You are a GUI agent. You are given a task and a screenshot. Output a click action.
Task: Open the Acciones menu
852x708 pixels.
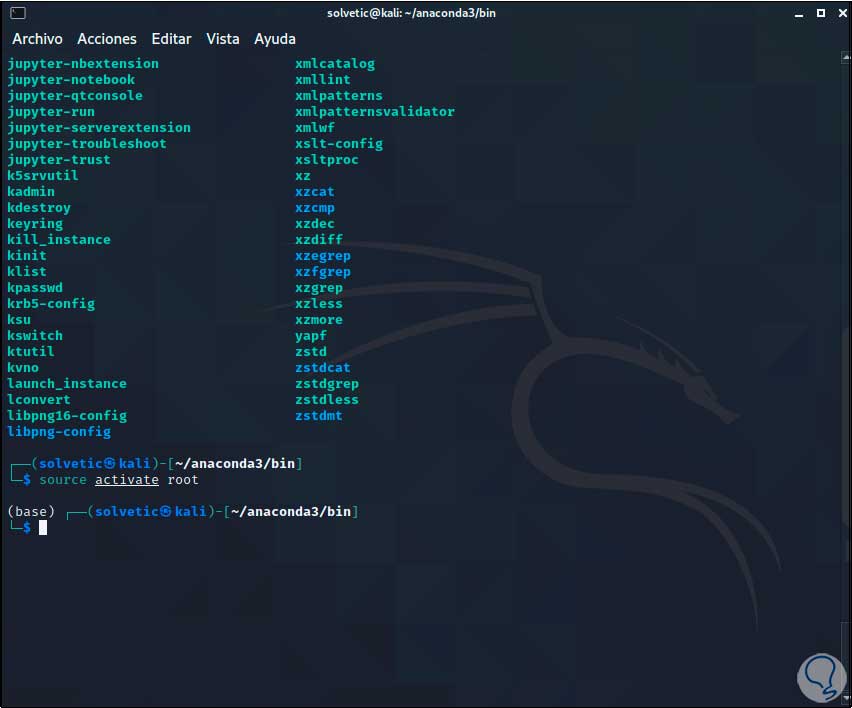[x=106, y=39]
